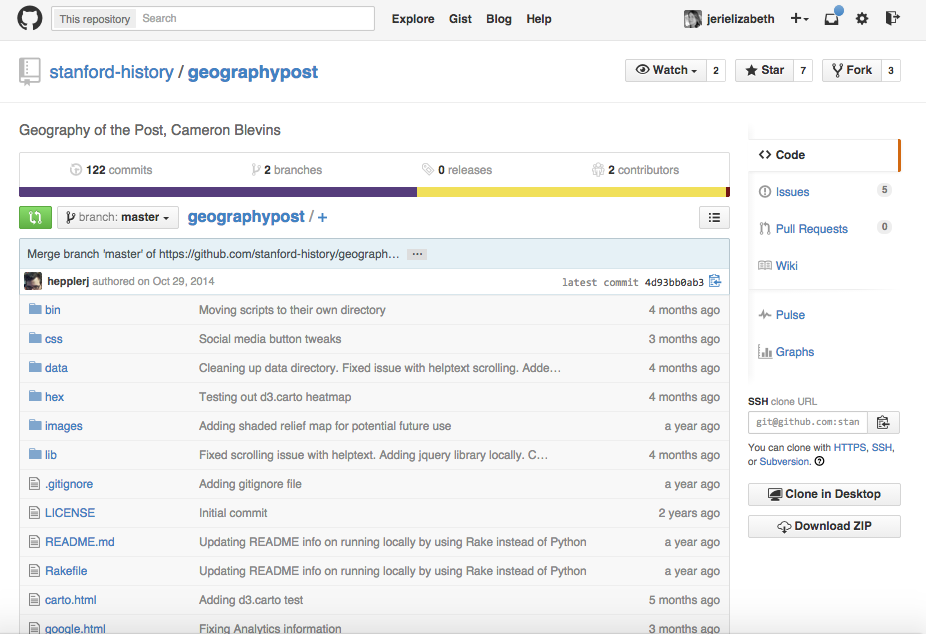Open the Watch dropdown button
Screen dimensions: 926x634
[x=666, y=70]
